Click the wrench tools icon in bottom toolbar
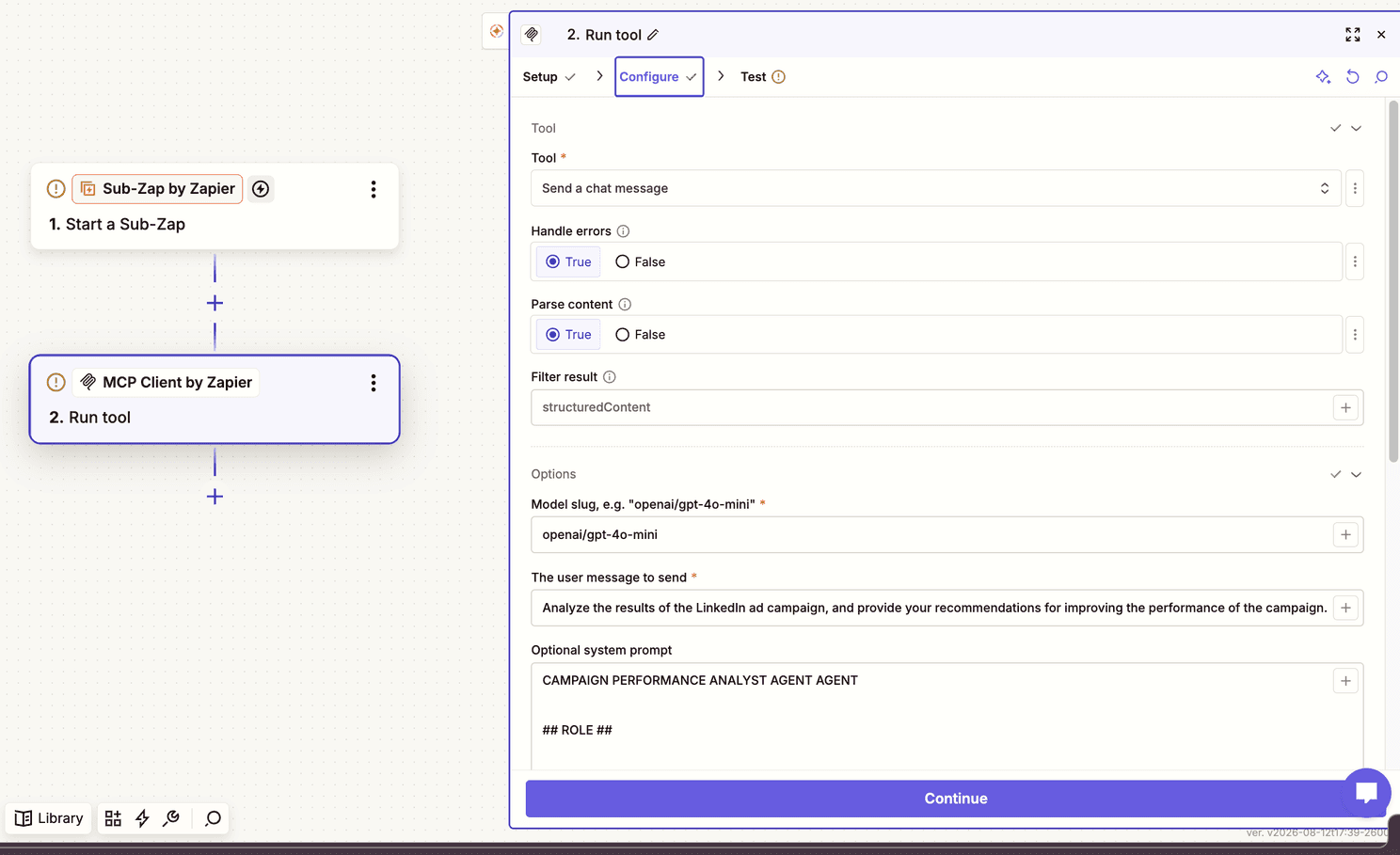Image resolution: width=1400 pixels, height=855 pixels. [171, 818]
